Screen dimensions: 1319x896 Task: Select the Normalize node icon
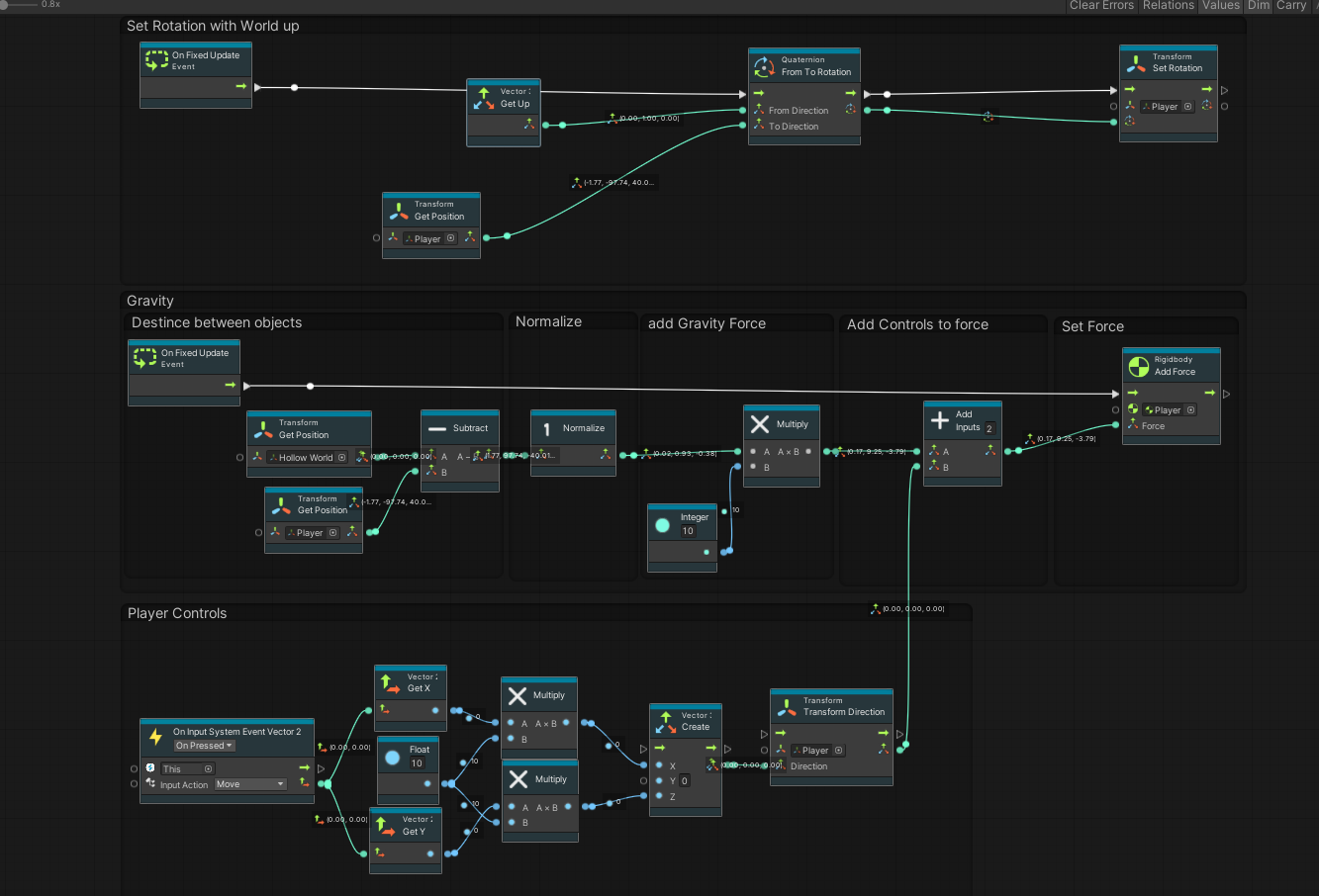tap(547, 429)
